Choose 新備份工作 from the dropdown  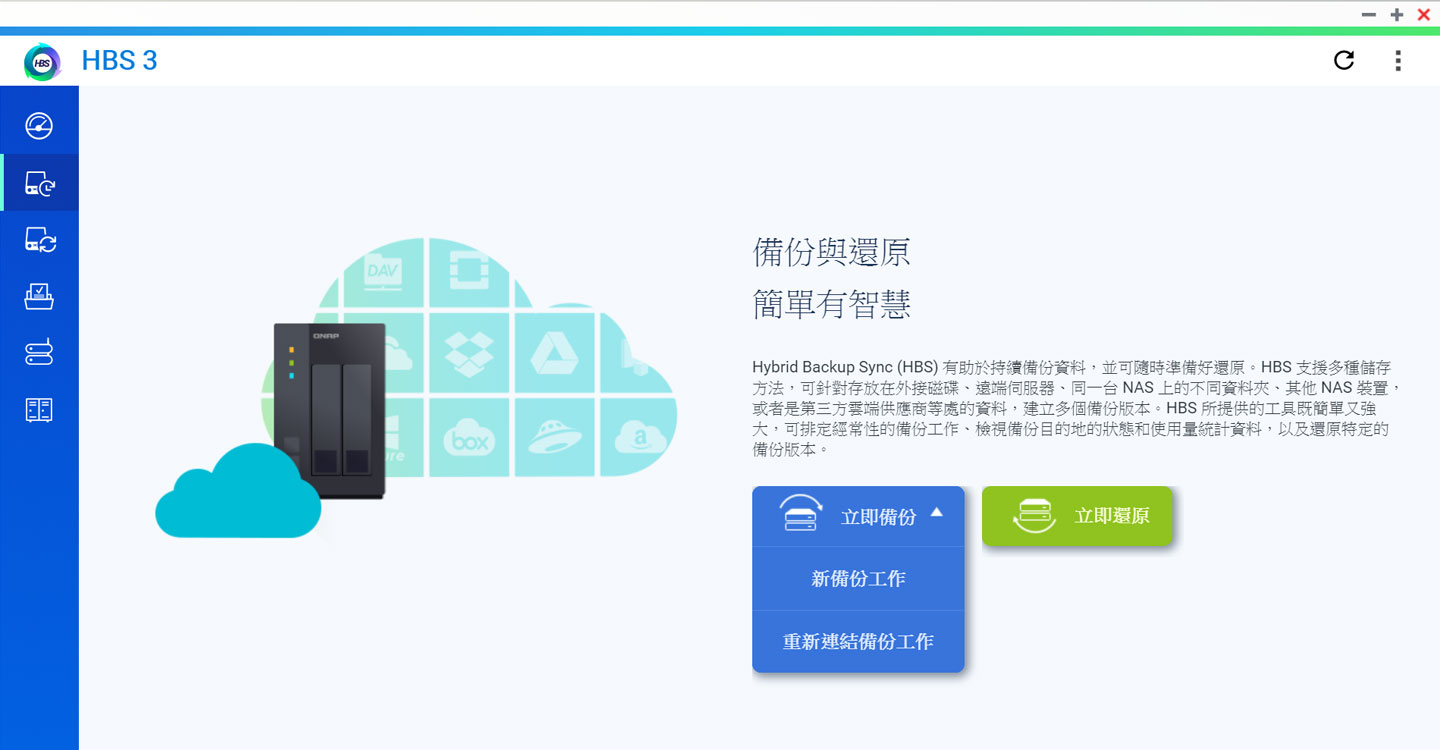858,579
